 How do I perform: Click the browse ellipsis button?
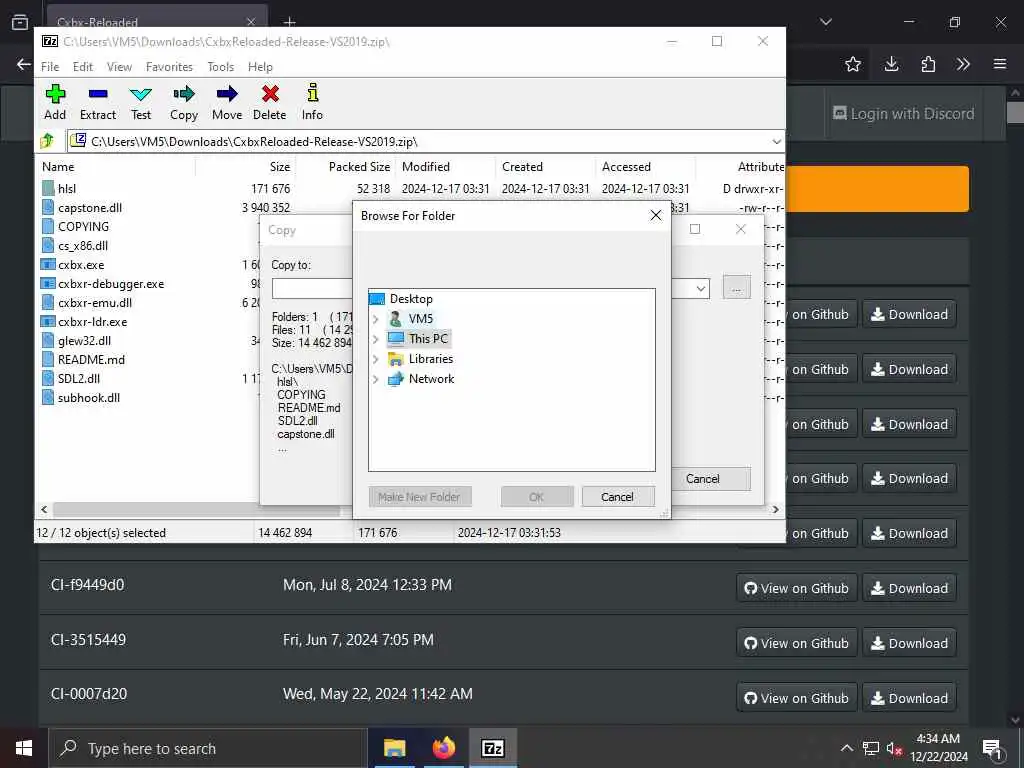[x=737, y=288]
